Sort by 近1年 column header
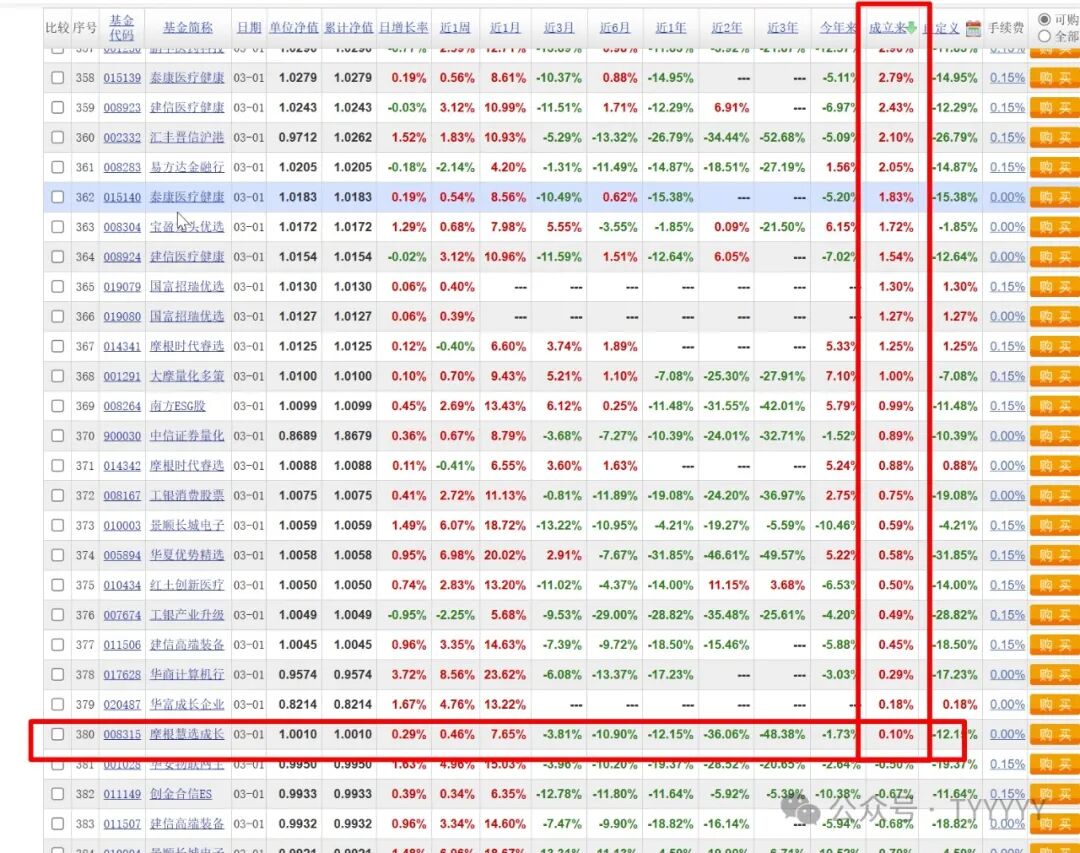1080x853 pixels. coord(670,28)
